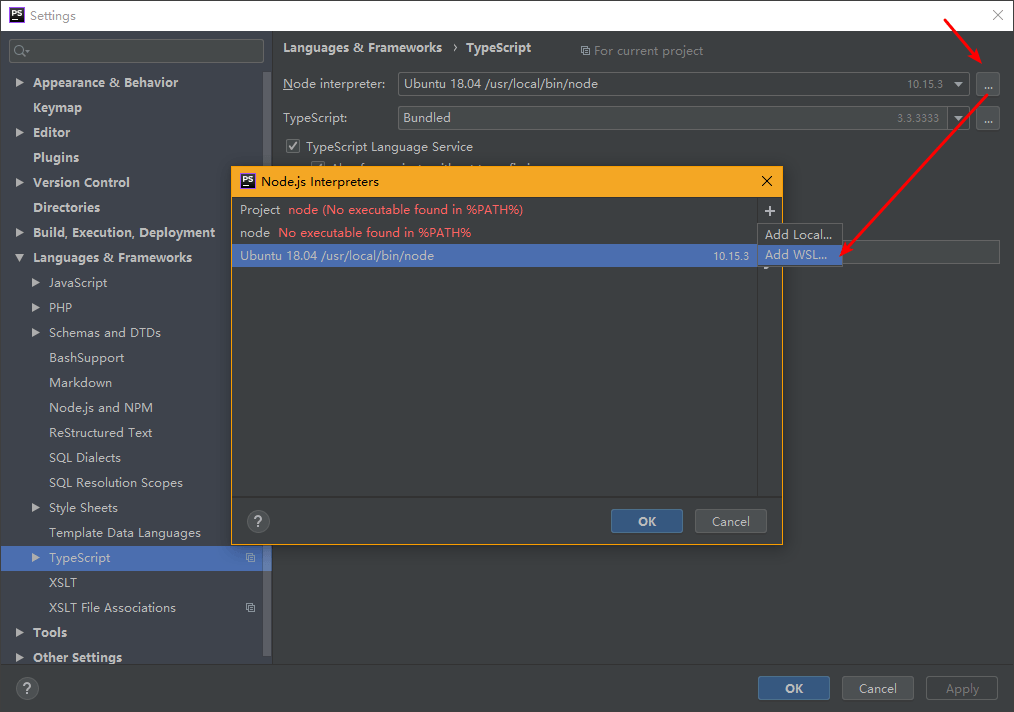Focus the Settings search field

click(136, 50)
